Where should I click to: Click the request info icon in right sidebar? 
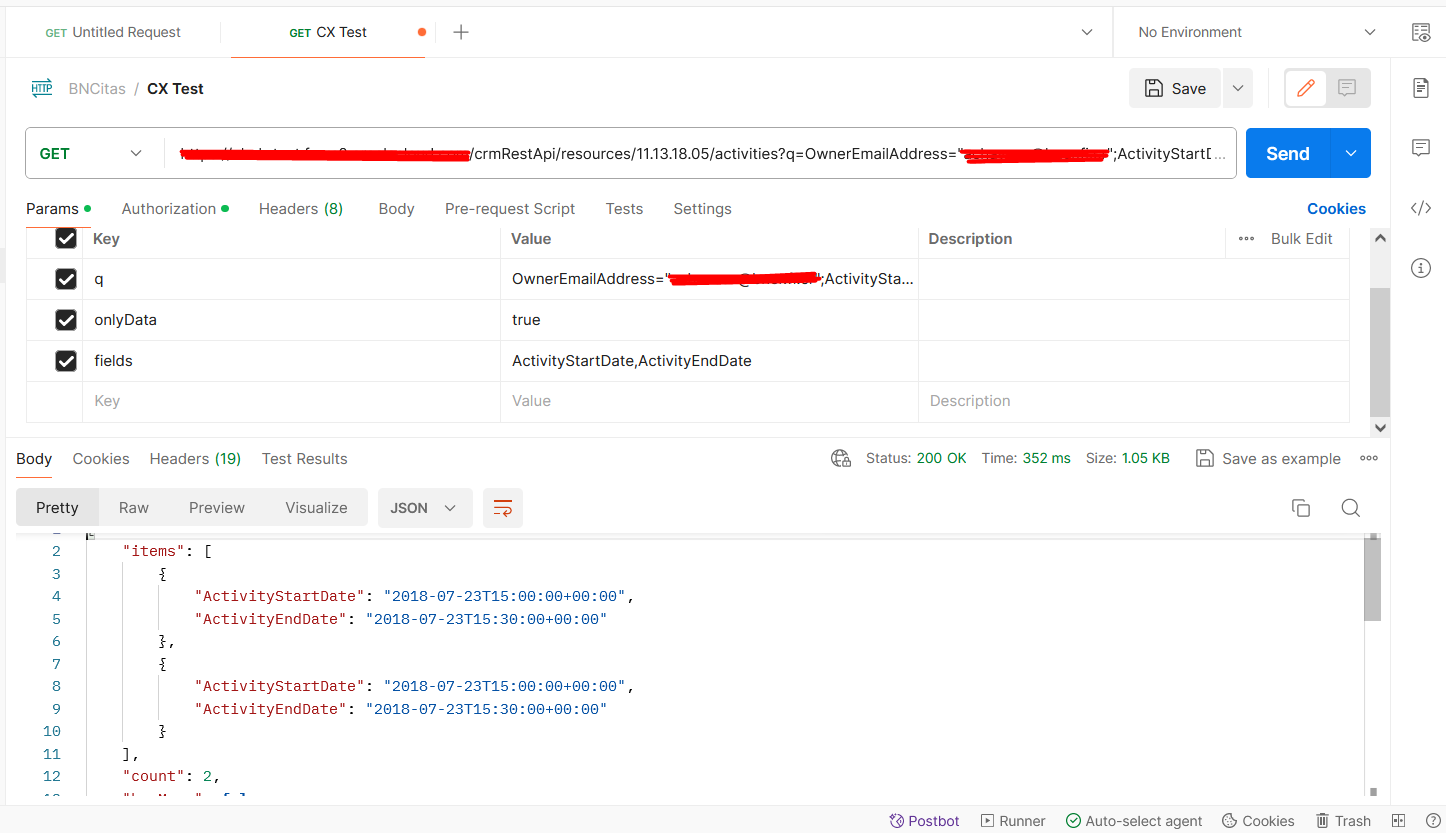pos(1421,267)
